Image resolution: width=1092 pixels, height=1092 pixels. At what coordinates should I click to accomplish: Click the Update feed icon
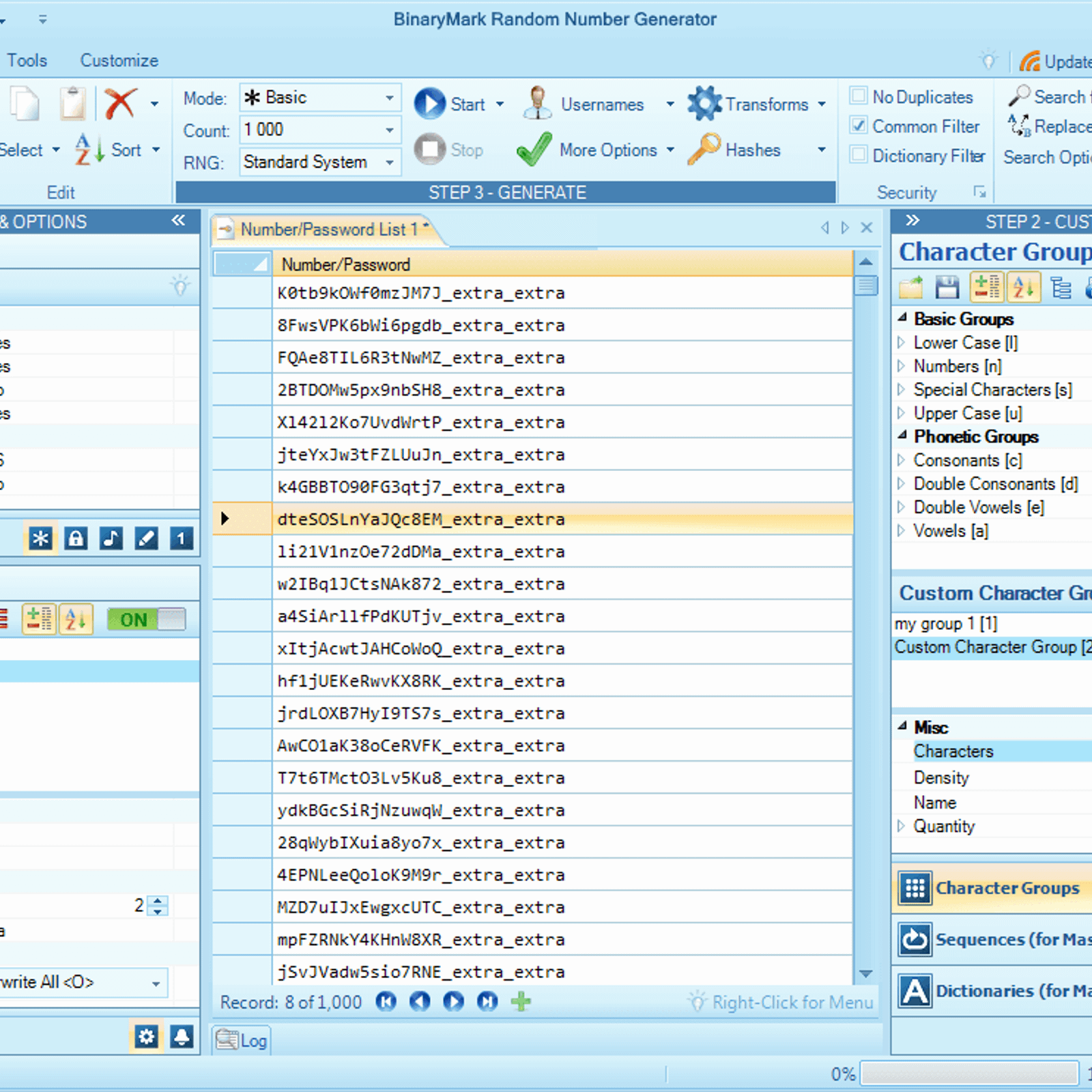pyautogui.click(x=1031, y=61)
